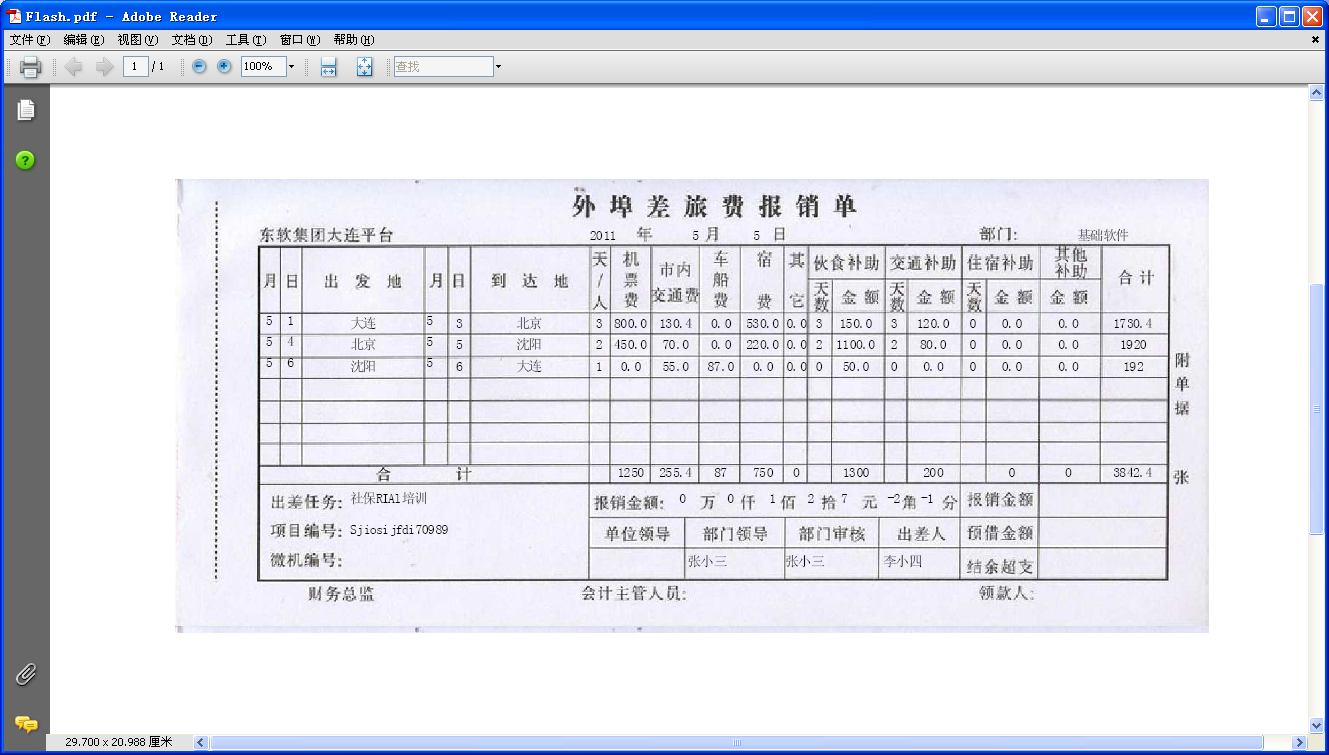Click the title 外埠差旅费报销单

pyautogui.click(x=714, y=206)
